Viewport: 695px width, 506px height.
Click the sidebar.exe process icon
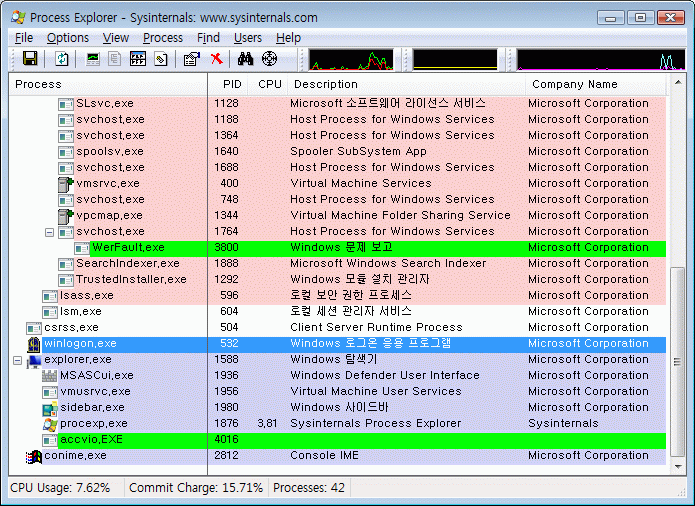50,409
